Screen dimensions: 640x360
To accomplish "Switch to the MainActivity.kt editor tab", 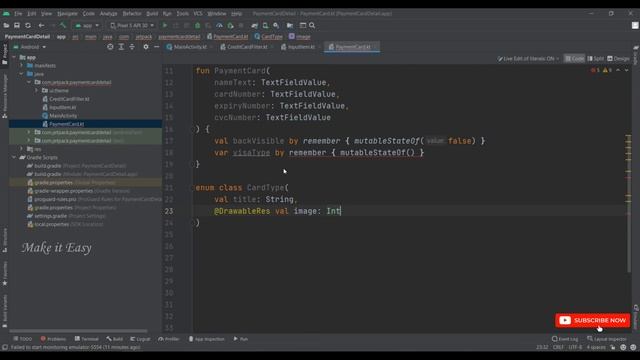I will click(x=189, y=47).
